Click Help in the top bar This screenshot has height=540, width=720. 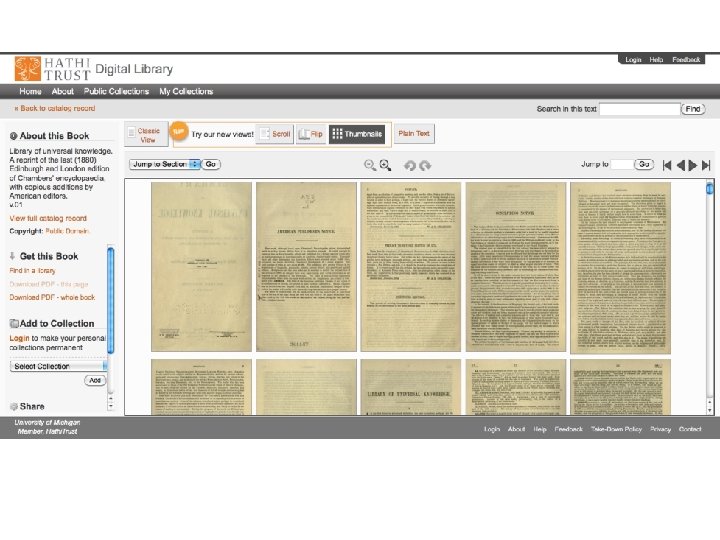click(656, 60)
